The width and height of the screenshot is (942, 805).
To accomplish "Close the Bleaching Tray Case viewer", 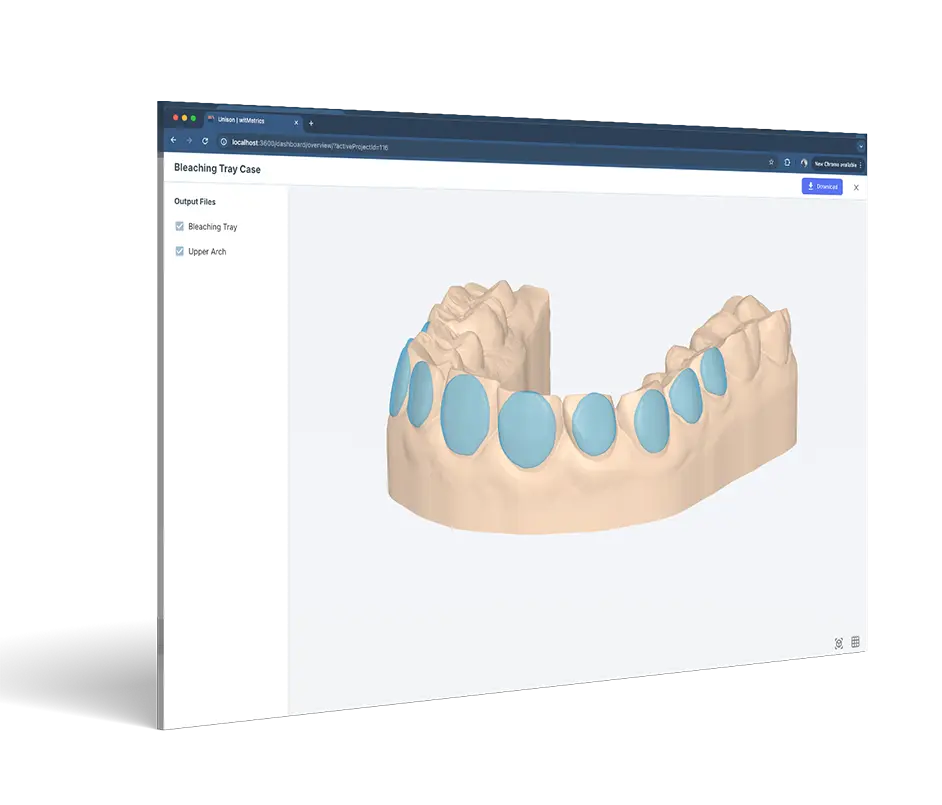I will pos(856,188).
